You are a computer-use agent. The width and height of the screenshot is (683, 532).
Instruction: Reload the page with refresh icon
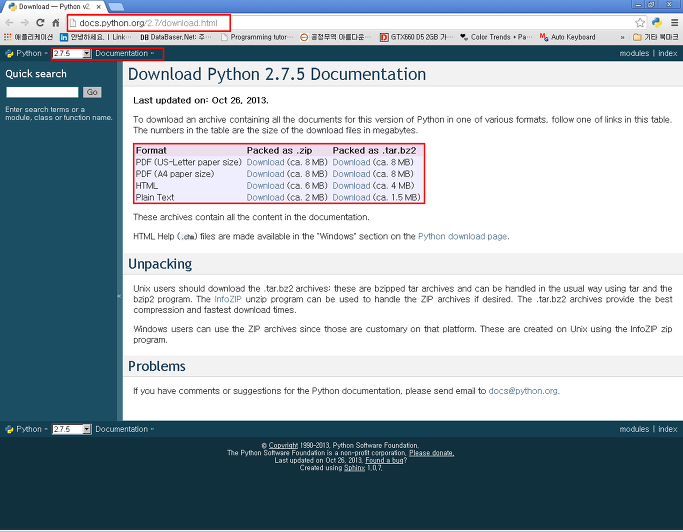pyautogui.click(x=40, y=23)
